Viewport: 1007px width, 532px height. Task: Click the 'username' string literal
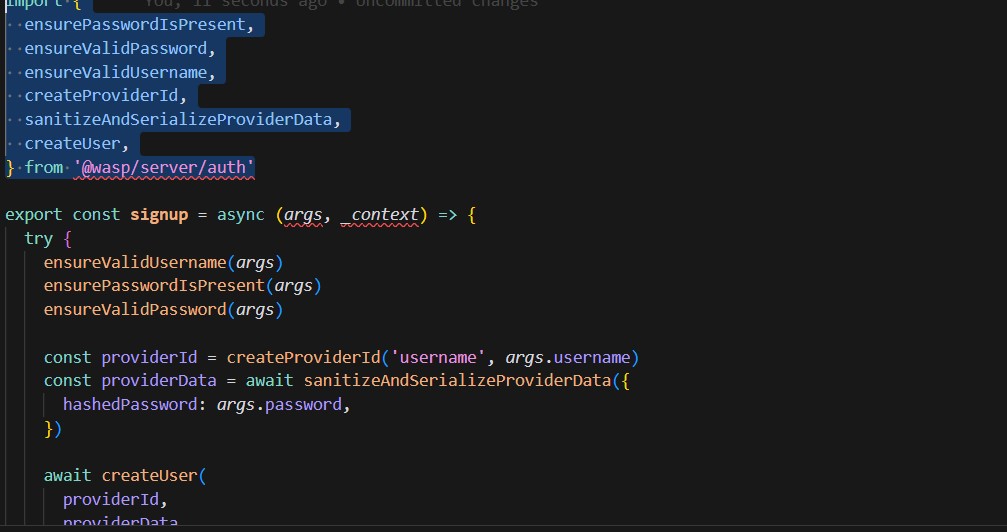pyautogui.click(x=438, y=357)
